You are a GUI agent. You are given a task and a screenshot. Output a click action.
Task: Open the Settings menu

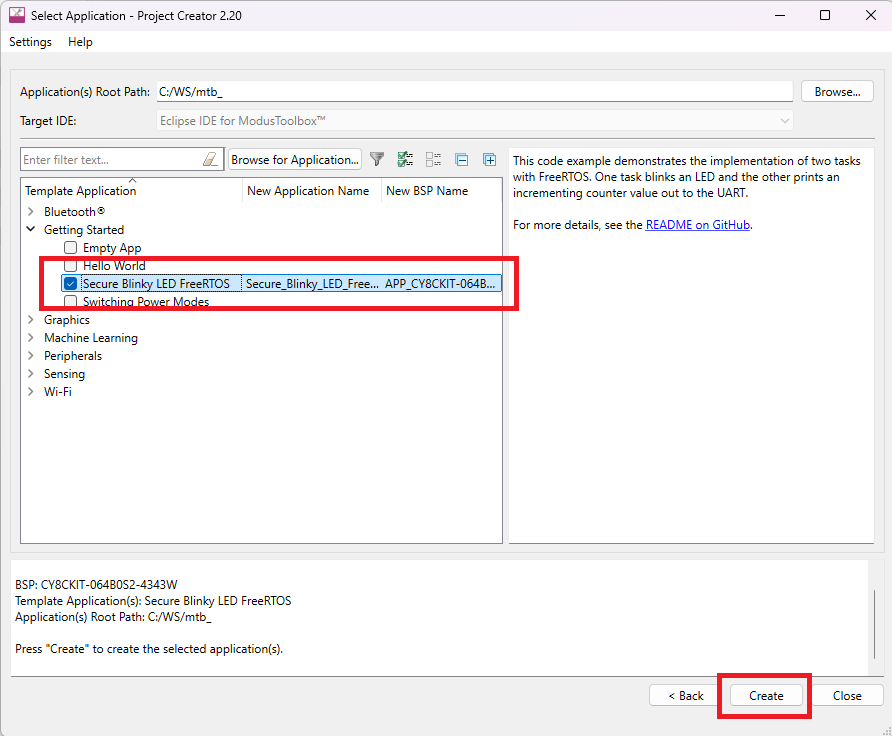coord(30,42)
